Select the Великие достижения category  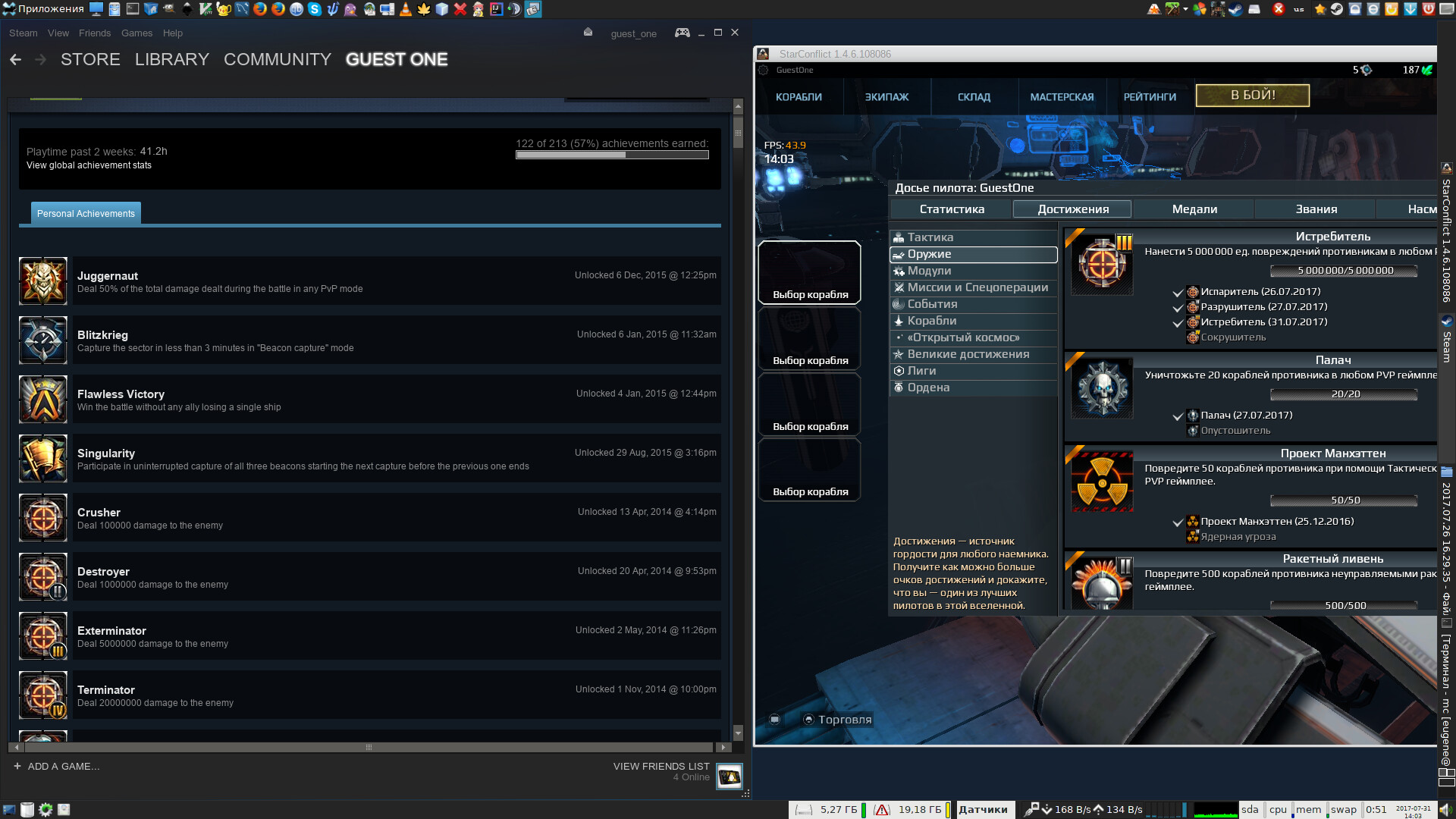coord(974,354)
